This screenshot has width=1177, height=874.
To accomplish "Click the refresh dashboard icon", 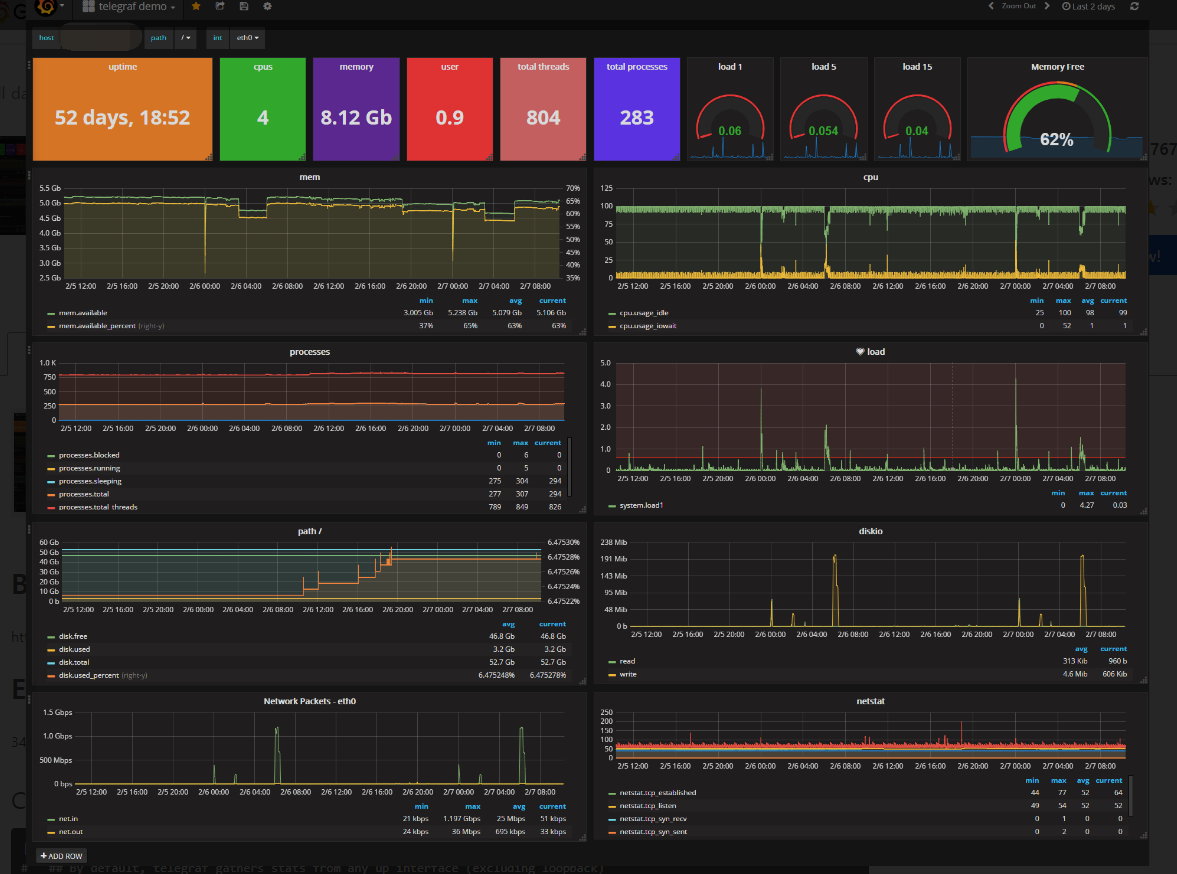I will [x=1134, y=6].
